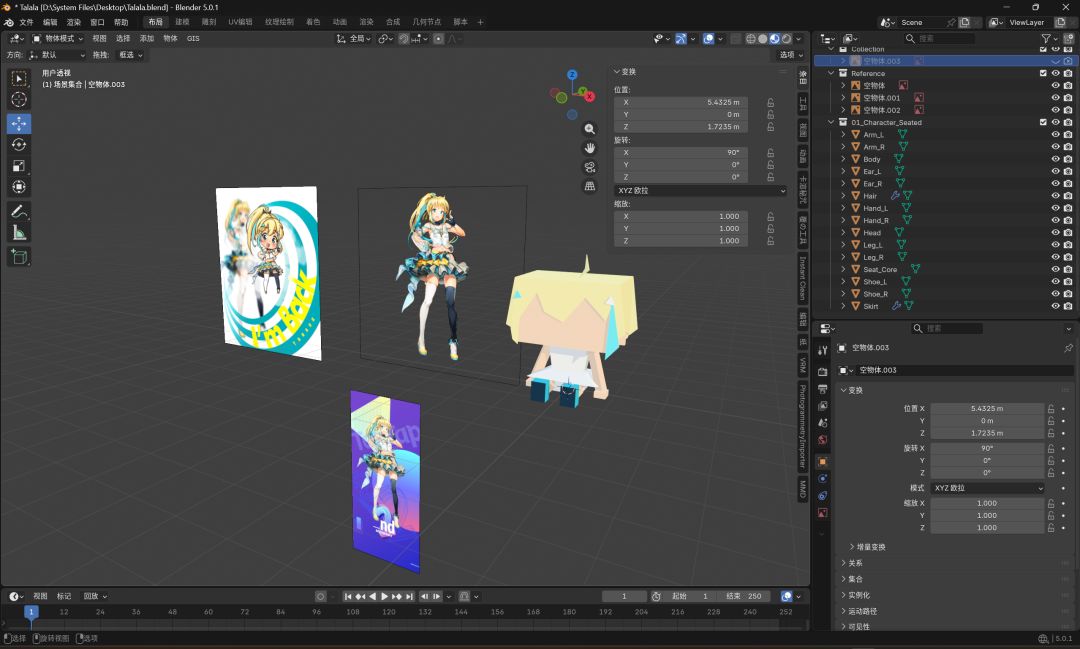Image resolution: width=1080 pixels, height=649 pixels.
Task: Switch perspective/orthographic with the grid icon
Action: click(x=590, y=186)
